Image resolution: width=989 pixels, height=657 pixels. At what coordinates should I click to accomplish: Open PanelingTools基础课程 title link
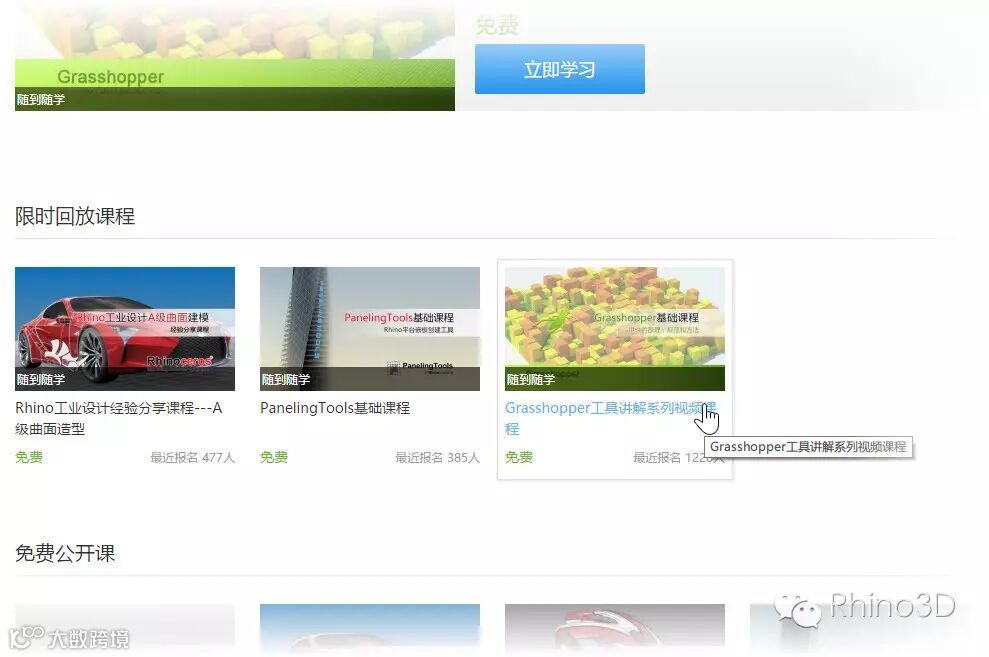335,408
